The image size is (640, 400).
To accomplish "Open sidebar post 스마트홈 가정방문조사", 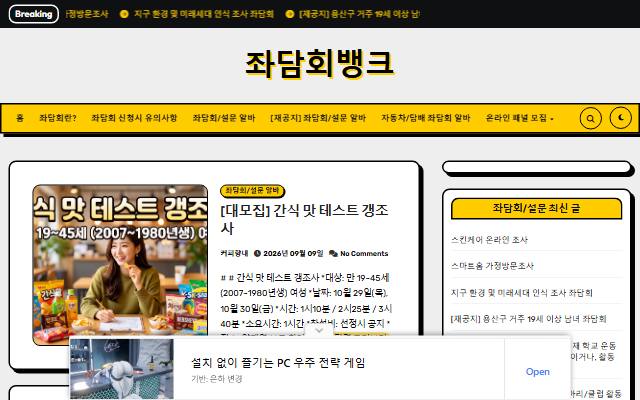I will (x=492, y=266).
